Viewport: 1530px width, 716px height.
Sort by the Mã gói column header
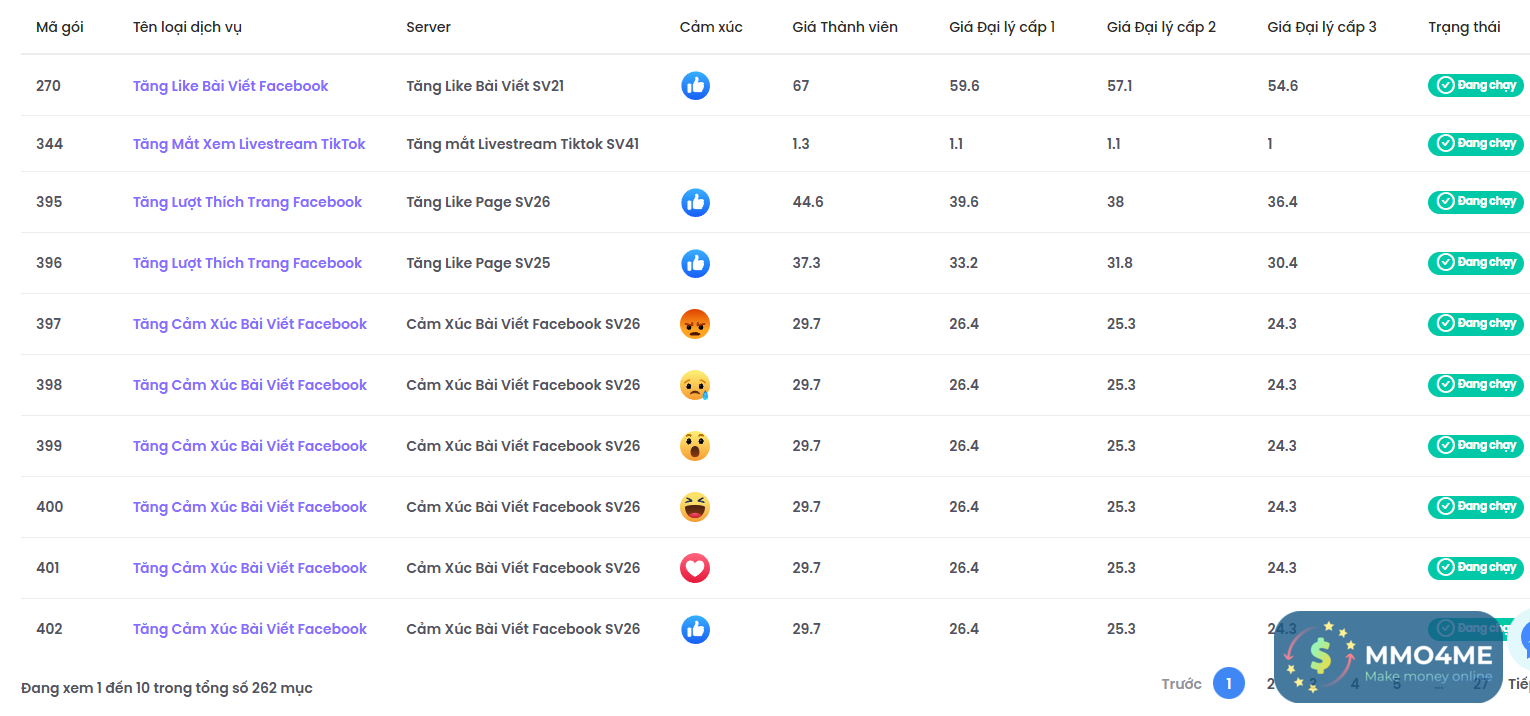[60, 27]
